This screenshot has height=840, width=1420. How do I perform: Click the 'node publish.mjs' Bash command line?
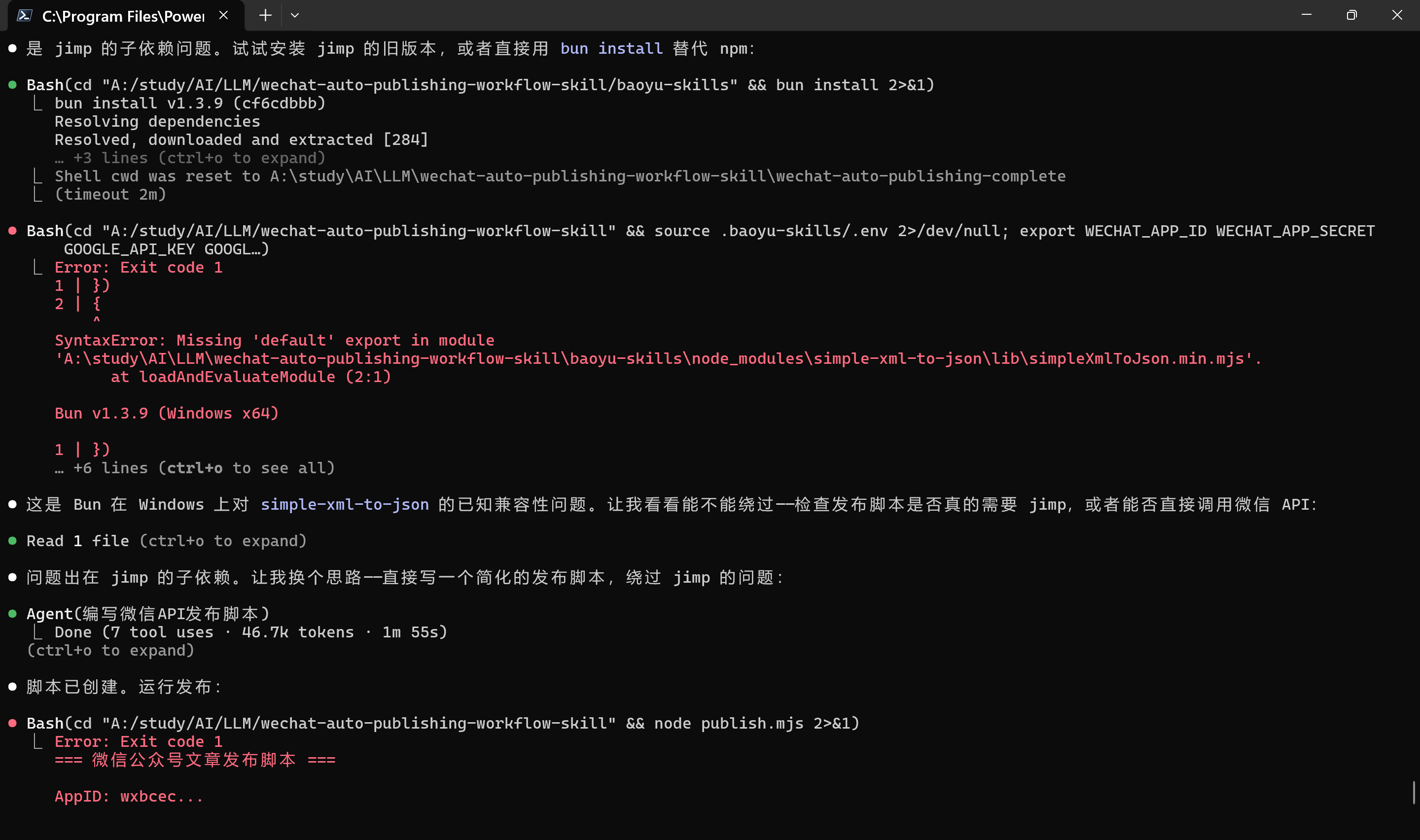(443, 723)
